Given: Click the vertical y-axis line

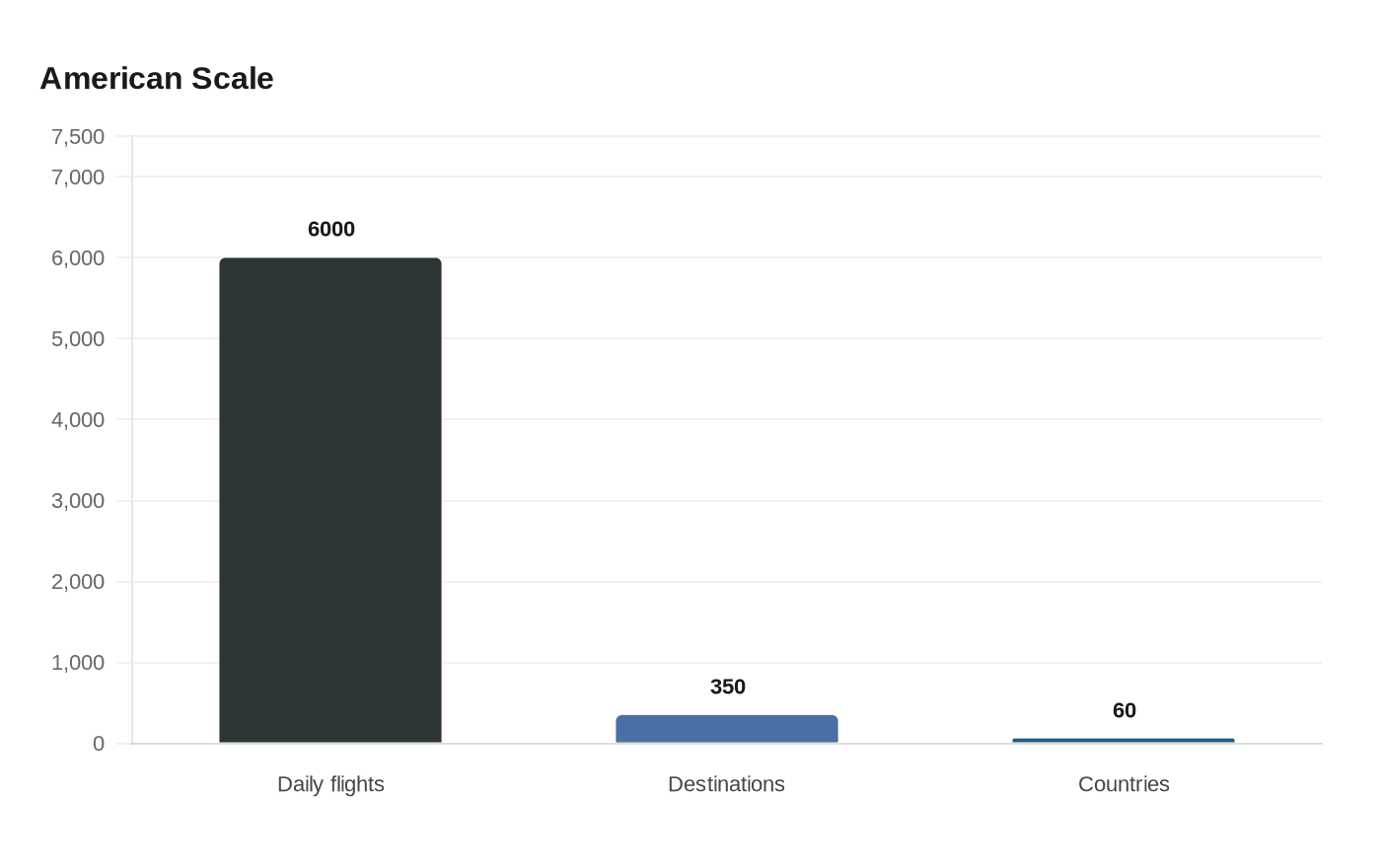Looking at the screenshot, I should (132, 444).
